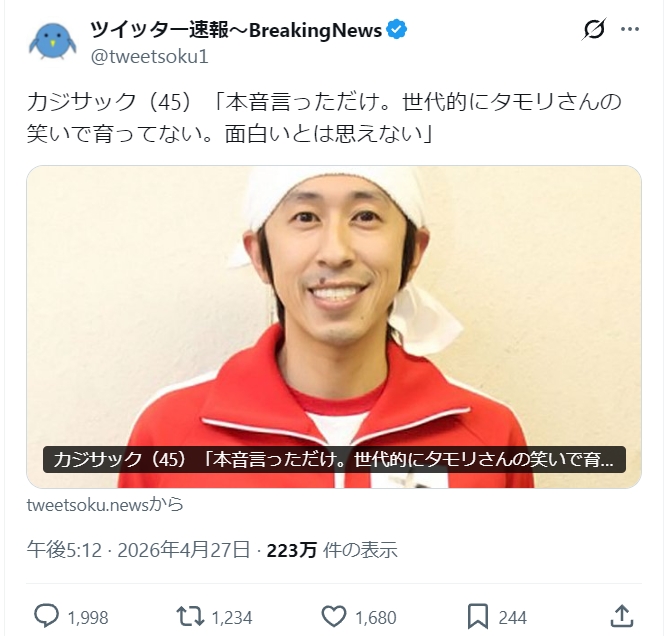668x636 pixels.
Task: Click the 1,998 replies count
Action: [88, 618]
